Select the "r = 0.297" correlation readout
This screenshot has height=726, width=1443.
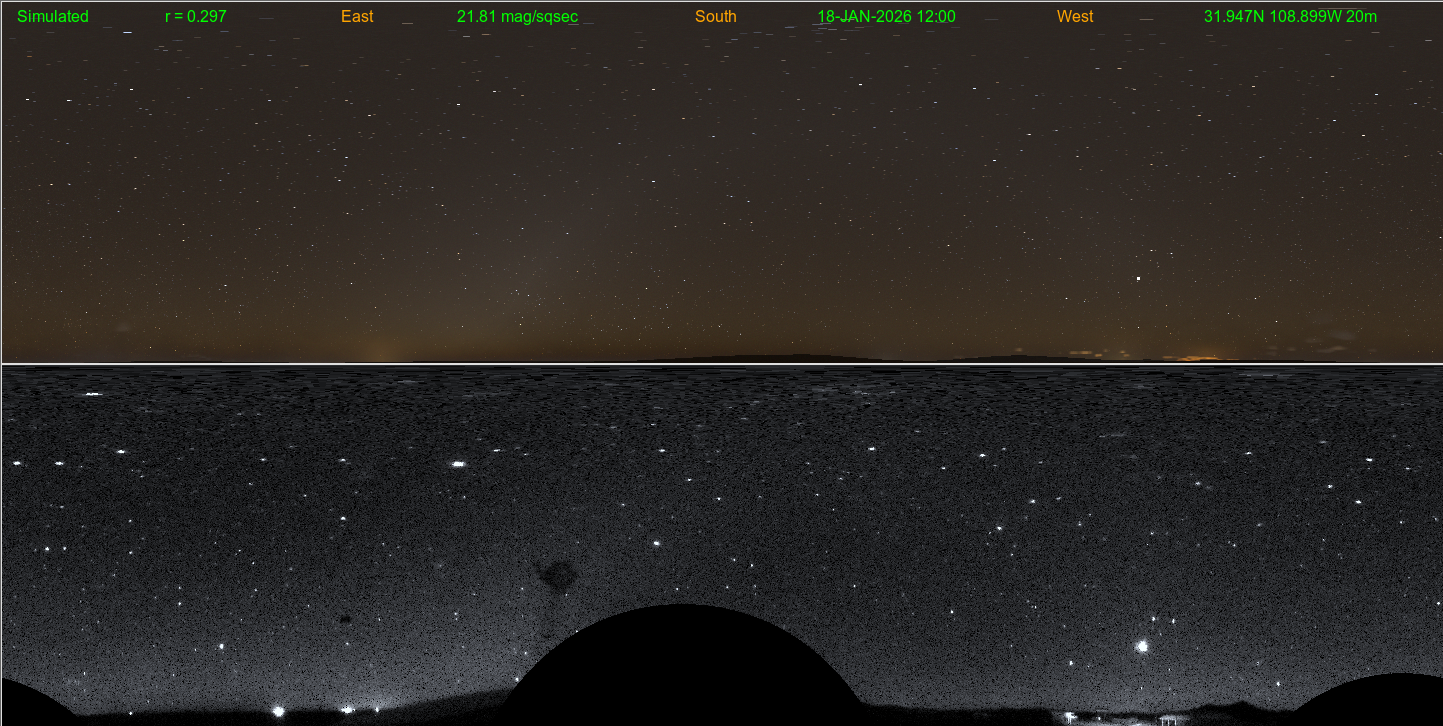coord(195,17)
